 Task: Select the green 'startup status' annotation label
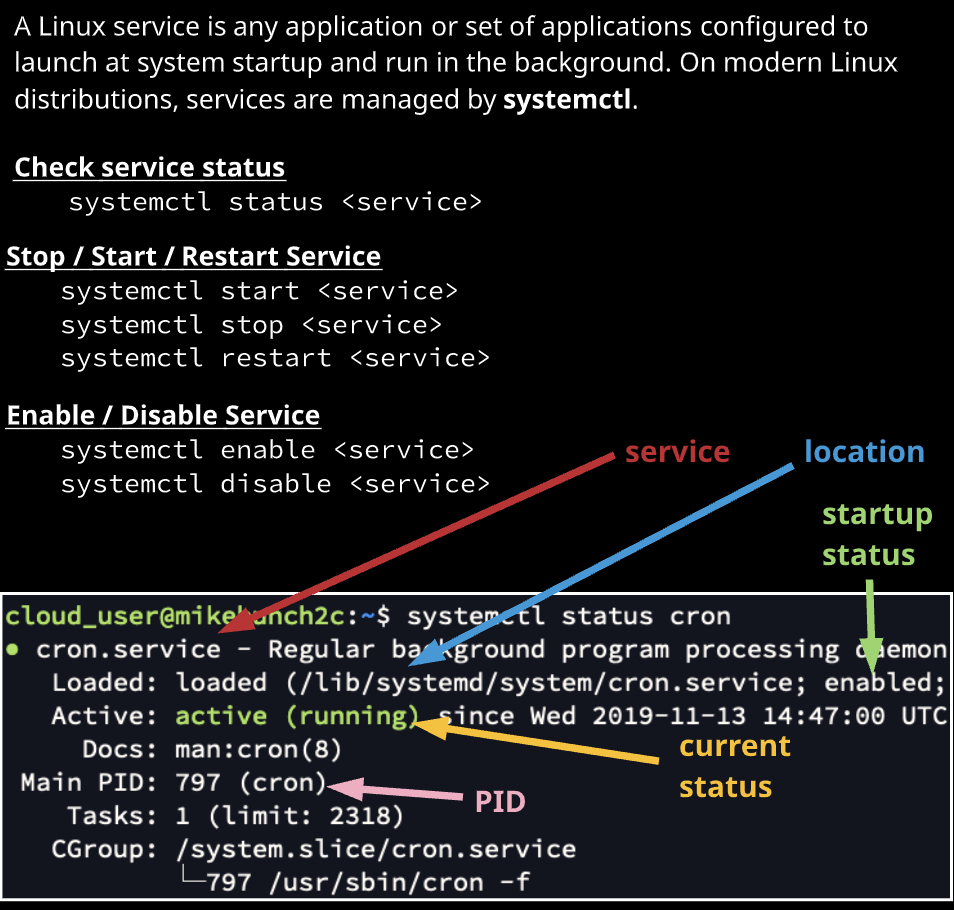coord(876,535)
